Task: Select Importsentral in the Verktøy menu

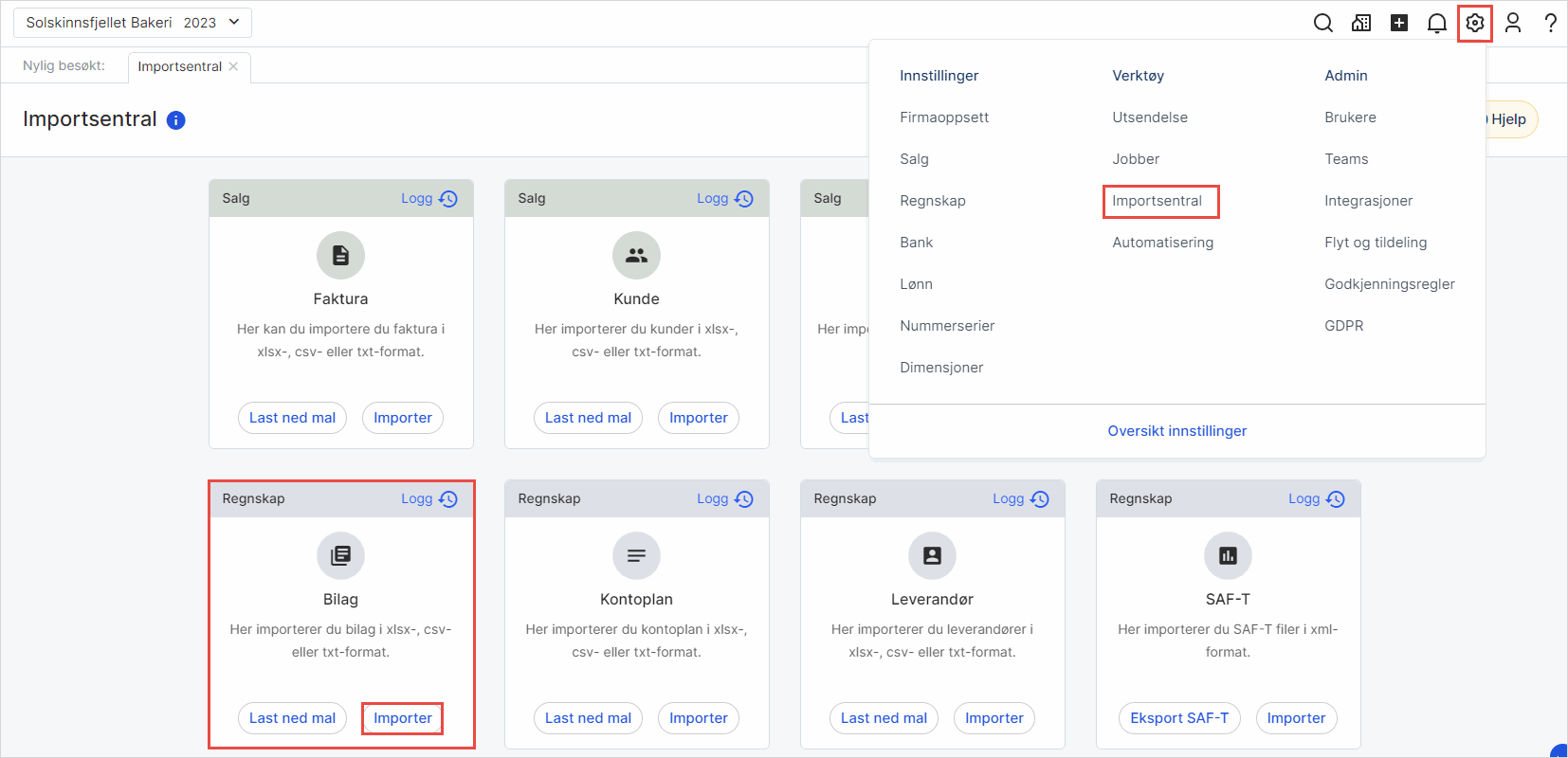Action: pos(1157,201)
